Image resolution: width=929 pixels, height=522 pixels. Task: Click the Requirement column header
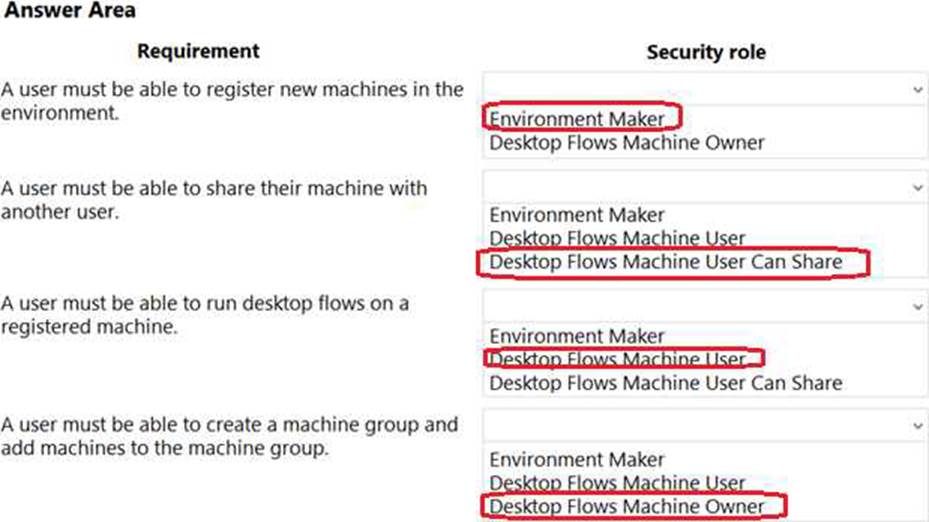click(x=198, y=51)
